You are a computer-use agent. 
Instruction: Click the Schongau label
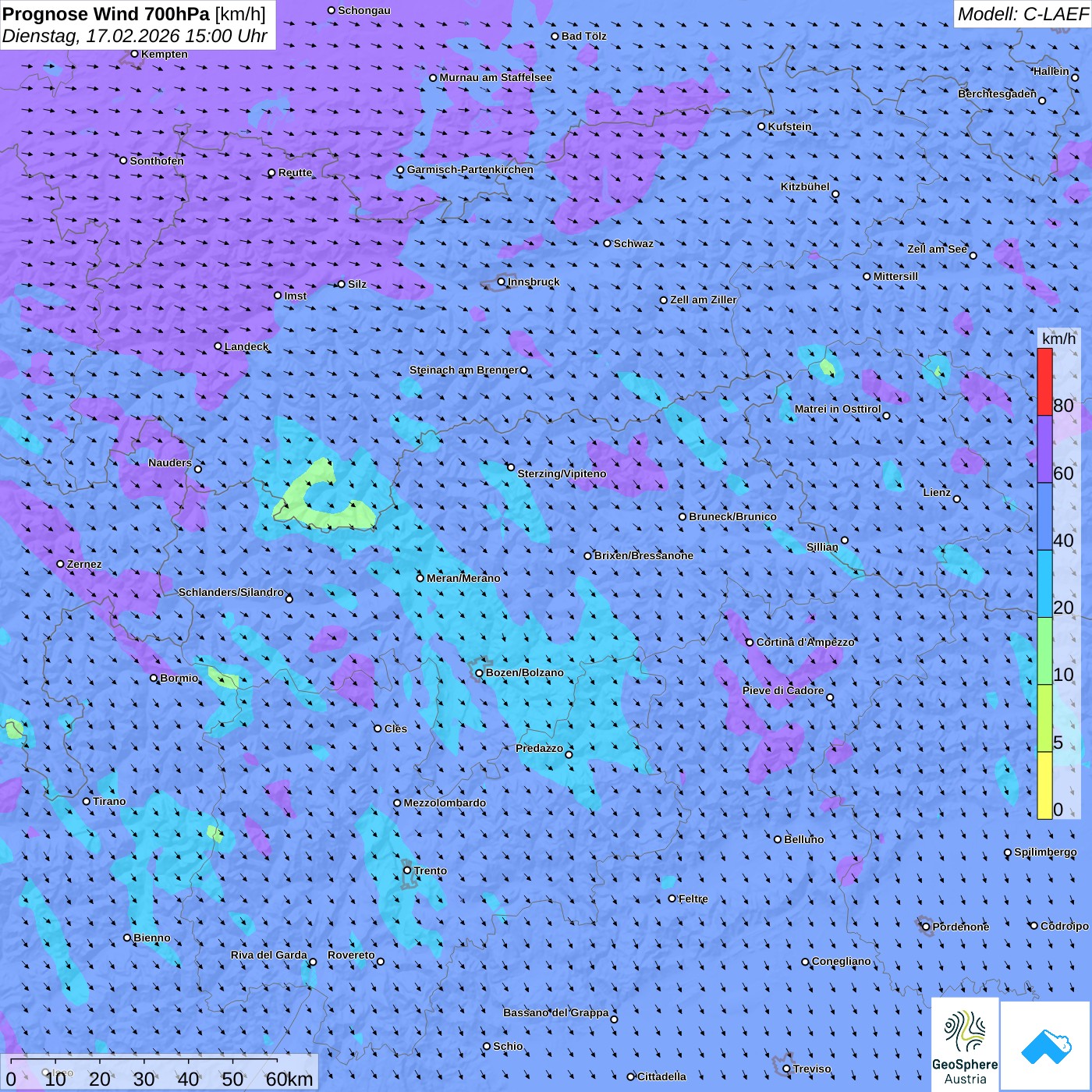tap(363, 10)
